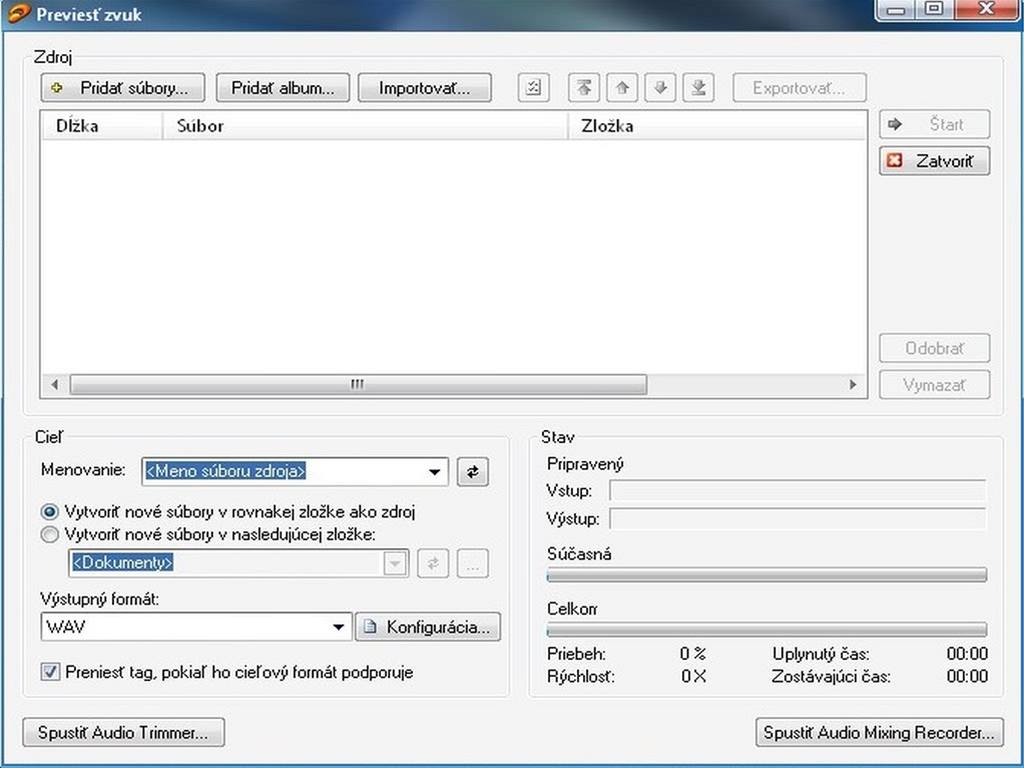Click the Exportovať button
1024x768 pixels.
pyautogui.click(x=799, y=88)
